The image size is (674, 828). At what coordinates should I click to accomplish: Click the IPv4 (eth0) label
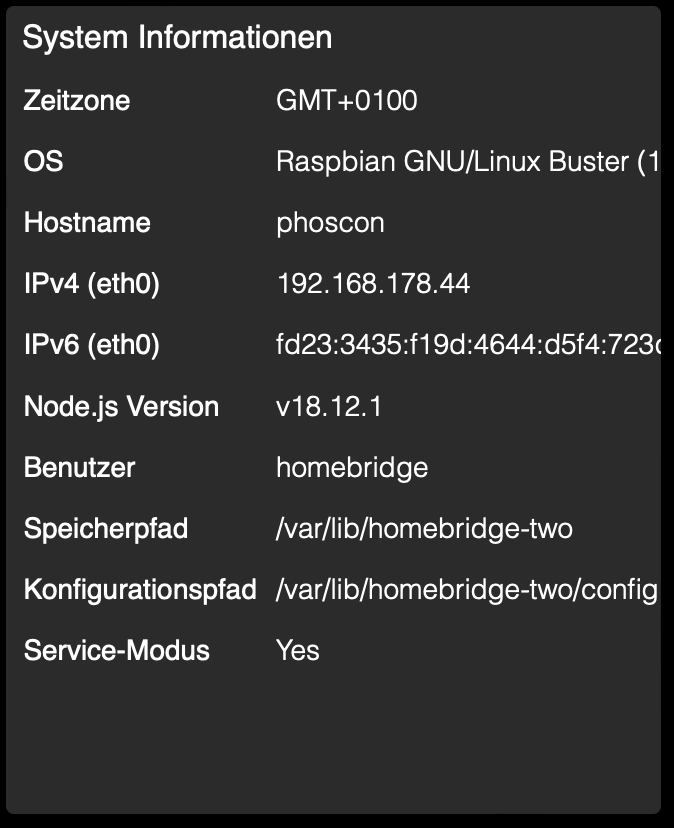coord(91,284)
